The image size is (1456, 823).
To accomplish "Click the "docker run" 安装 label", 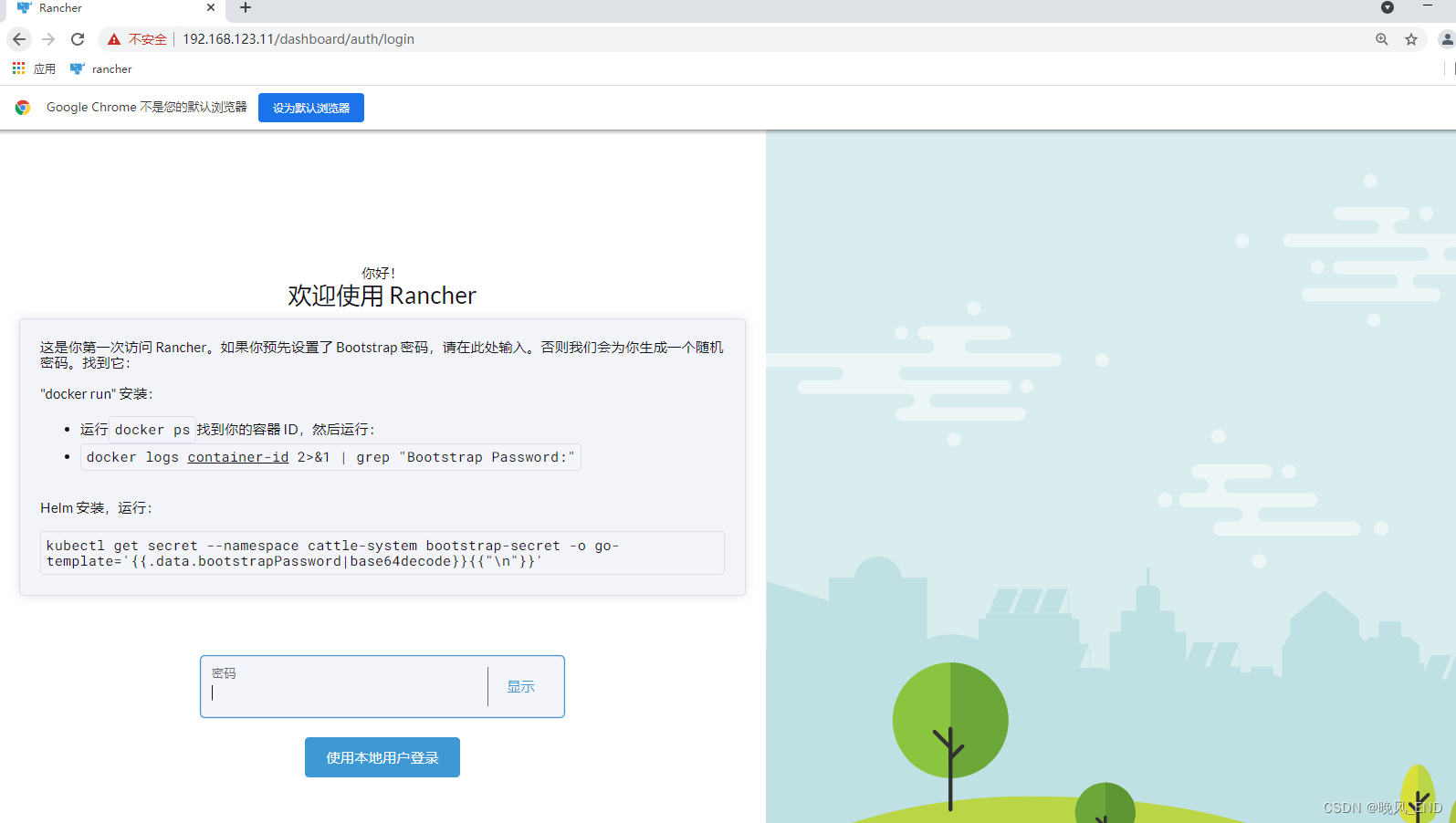I will pos(96,393).
